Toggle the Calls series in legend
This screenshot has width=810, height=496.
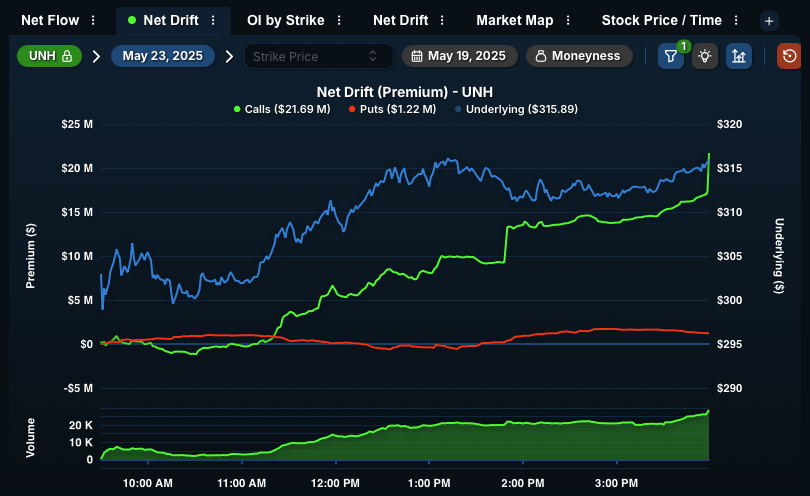point(282,109)
